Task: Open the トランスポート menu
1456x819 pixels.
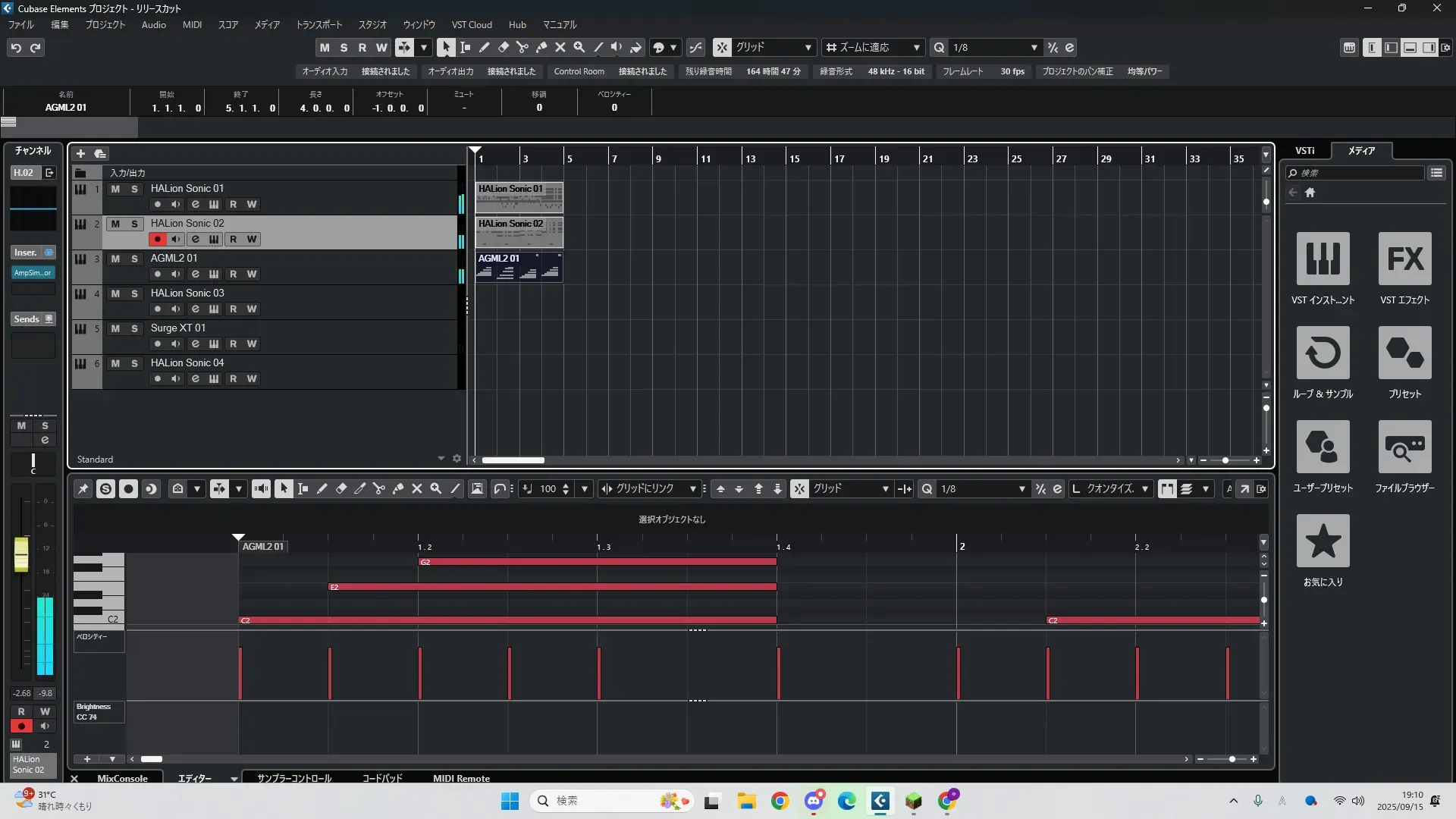Action: point(318,24)
